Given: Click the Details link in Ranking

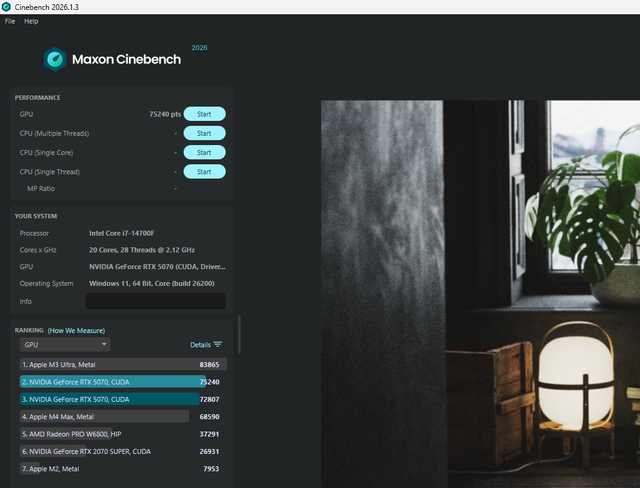Looking at the screenshot, I should click(x=200, y=345).
